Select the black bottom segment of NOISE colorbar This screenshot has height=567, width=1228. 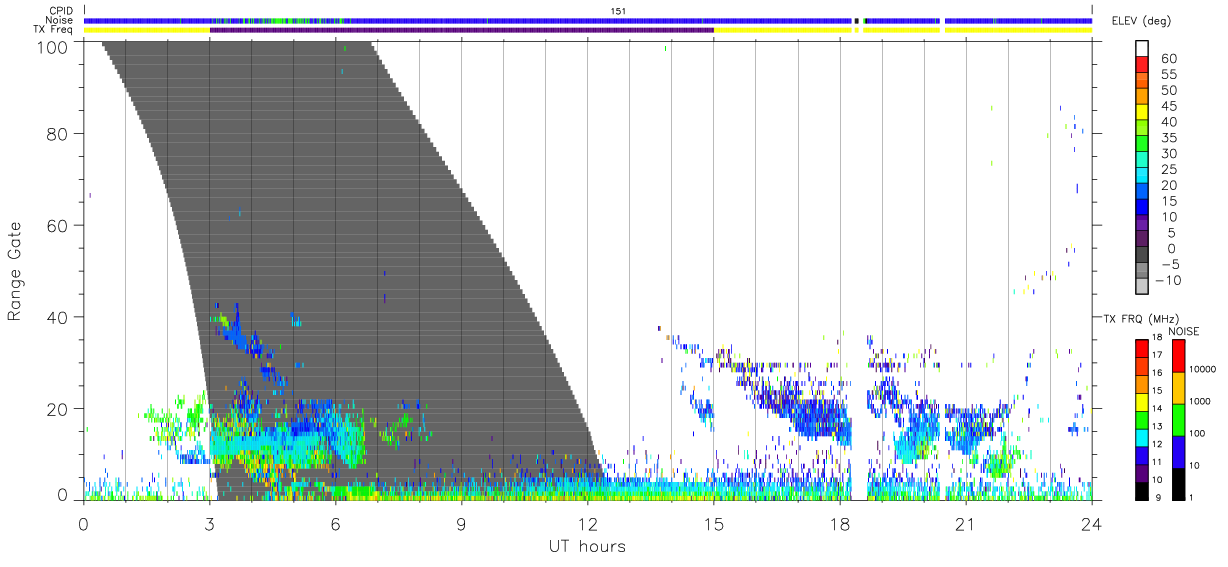(x=1178, y=484)
